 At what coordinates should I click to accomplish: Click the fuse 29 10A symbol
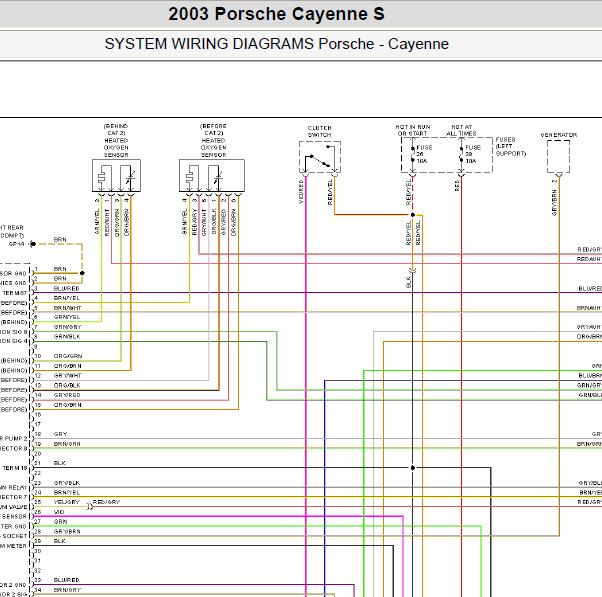[x=461, y=154]
